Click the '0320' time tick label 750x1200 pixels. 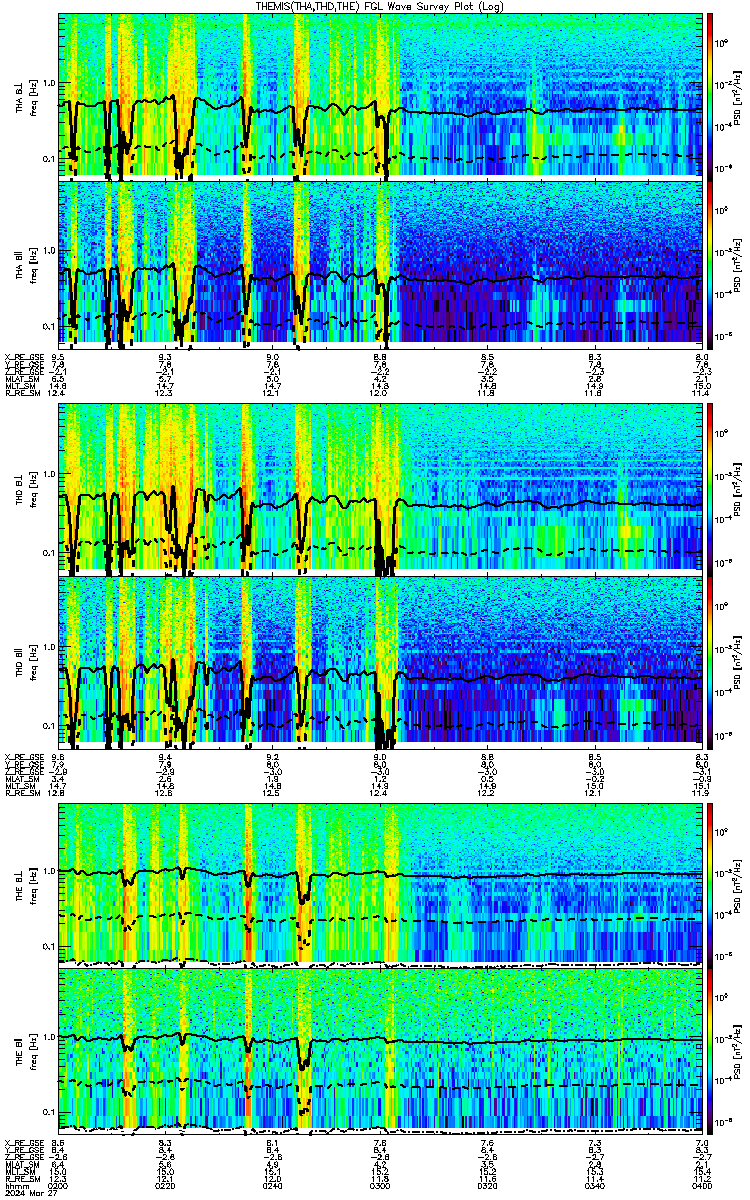[x=488, y=1184]
